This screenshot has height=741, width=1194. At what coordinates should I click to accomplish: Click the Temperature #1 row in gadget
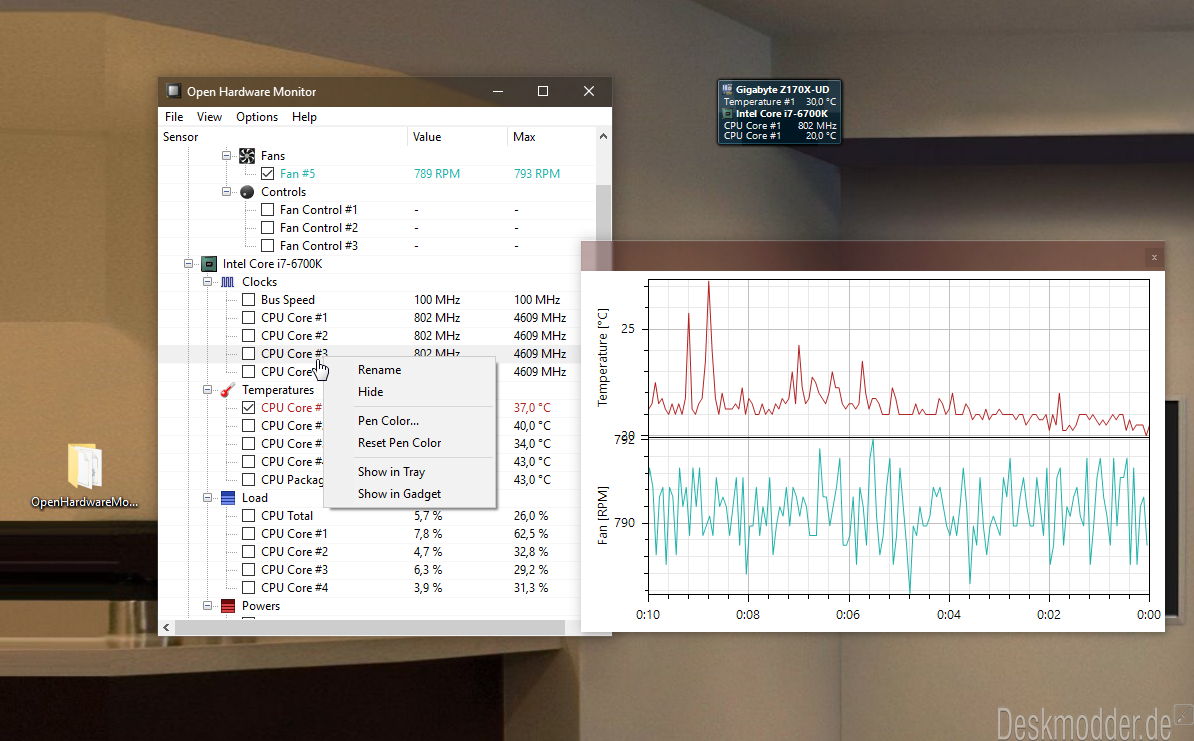(780, 101)
